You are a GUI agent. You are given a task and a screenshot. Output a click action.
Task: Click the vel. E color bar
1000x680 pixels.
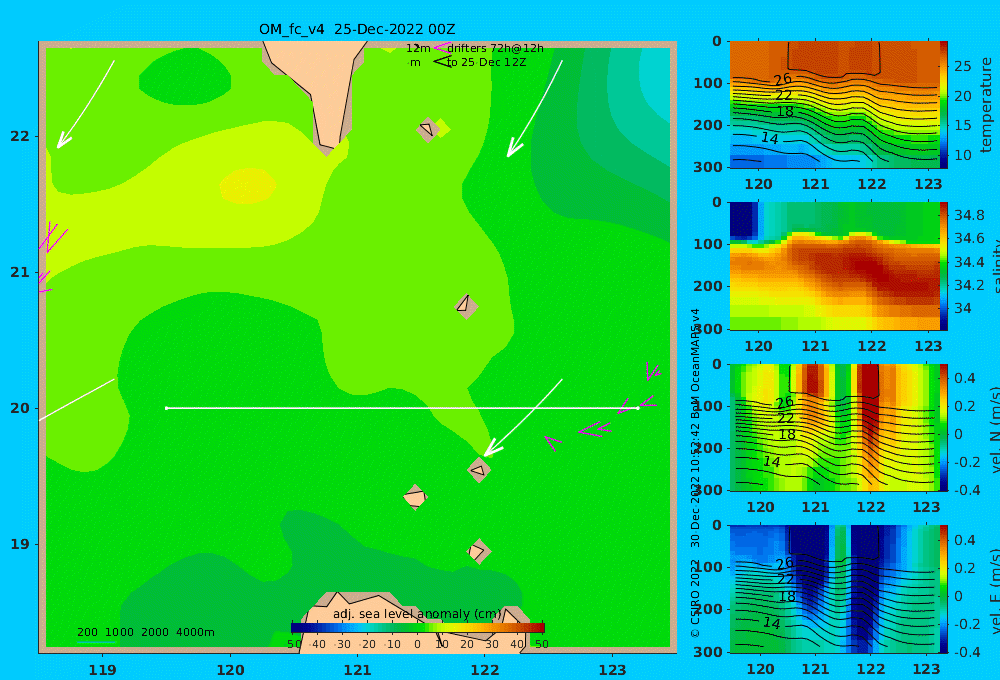click(944, 589)
